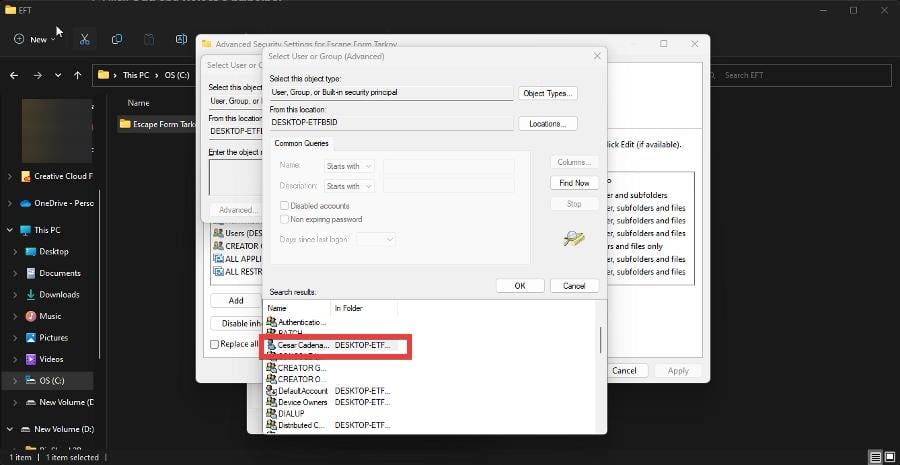This screenshot has width=900, height=465.
Task: Click the Documents icon in the sidebar
Action: tap(31, 273)
